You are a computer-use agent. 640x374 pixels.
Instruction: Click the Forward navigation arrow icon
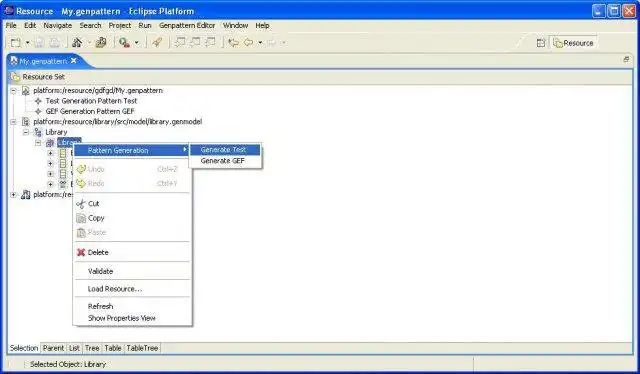click(x=271, y=42)
